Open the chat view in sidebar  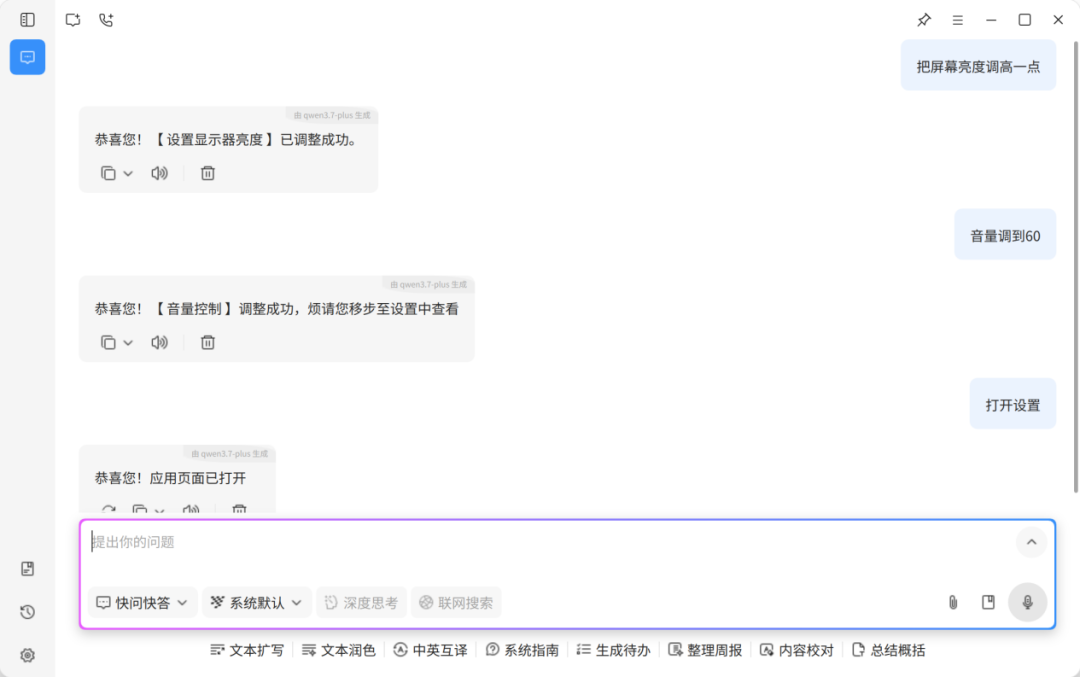28,57
